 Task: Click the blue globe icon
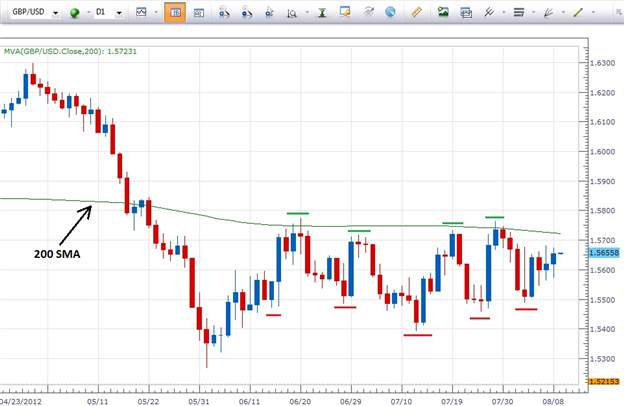click(390, 12)
